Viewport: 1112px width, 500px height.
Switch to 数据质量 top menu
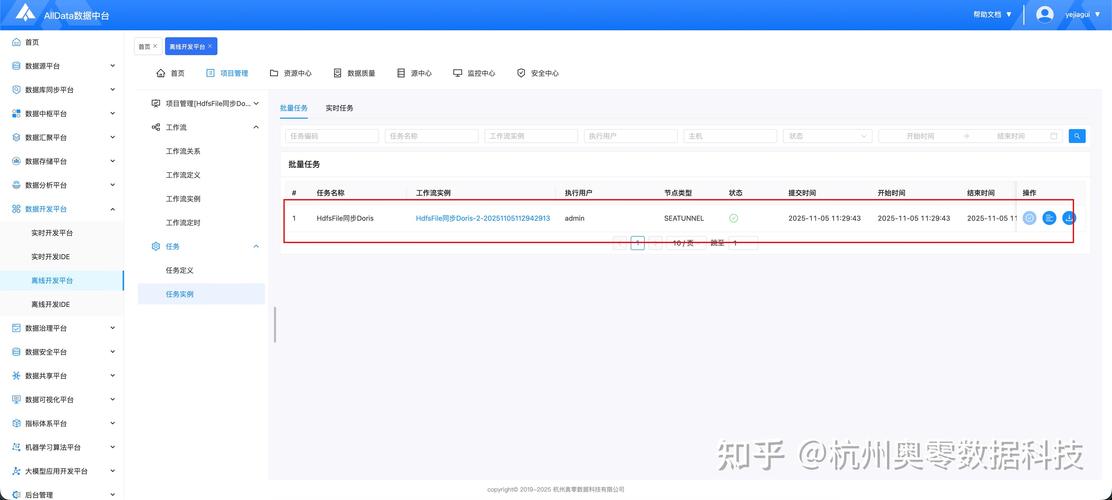click(x=354, y=73)
